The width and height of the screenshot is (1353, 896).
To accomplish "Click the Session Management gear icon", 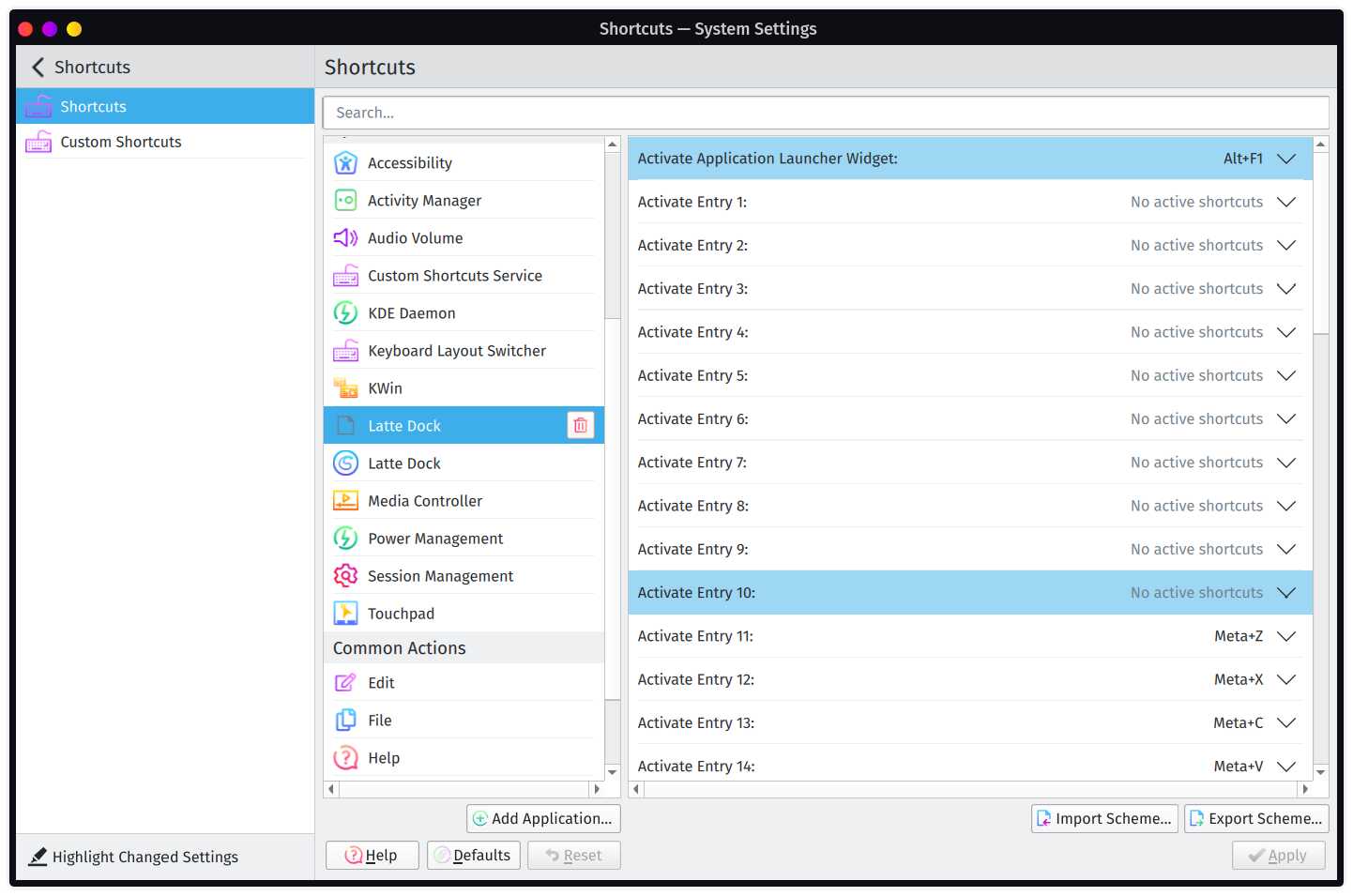I will 345,576.
